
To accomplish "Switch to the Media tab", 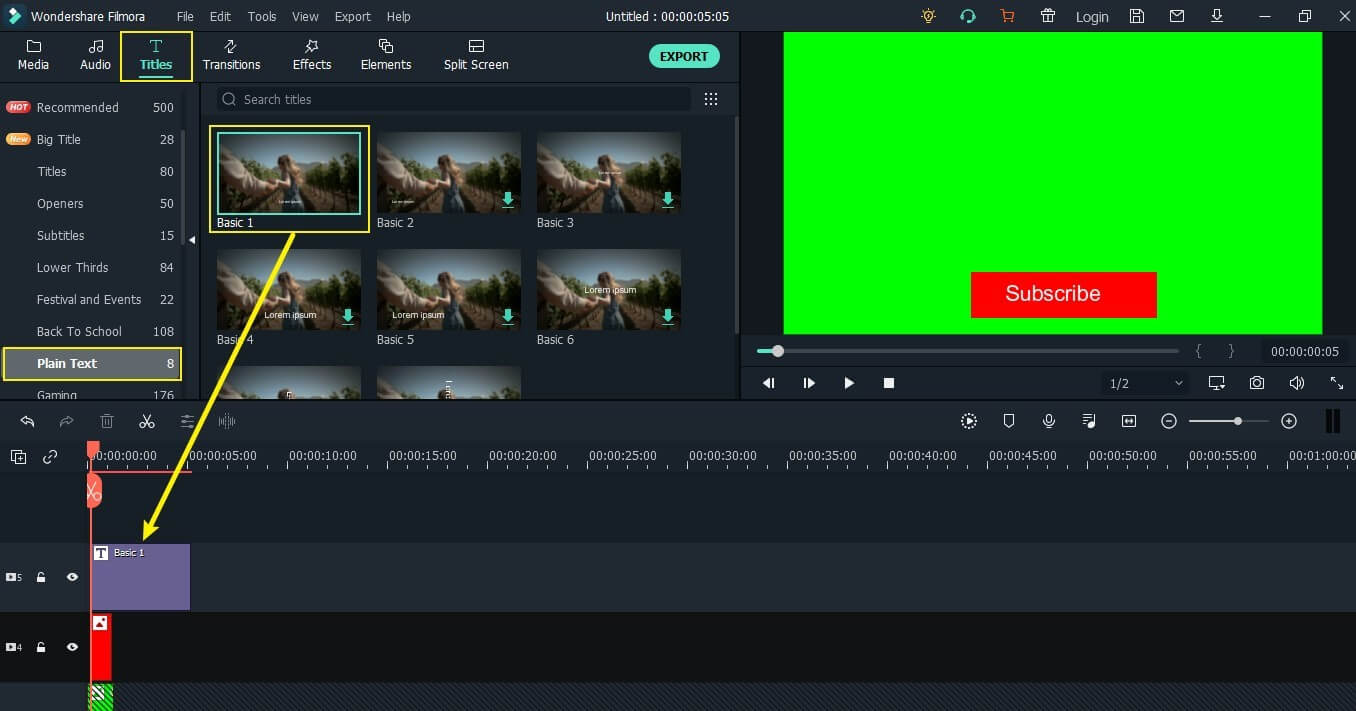I will coord(33,55).
